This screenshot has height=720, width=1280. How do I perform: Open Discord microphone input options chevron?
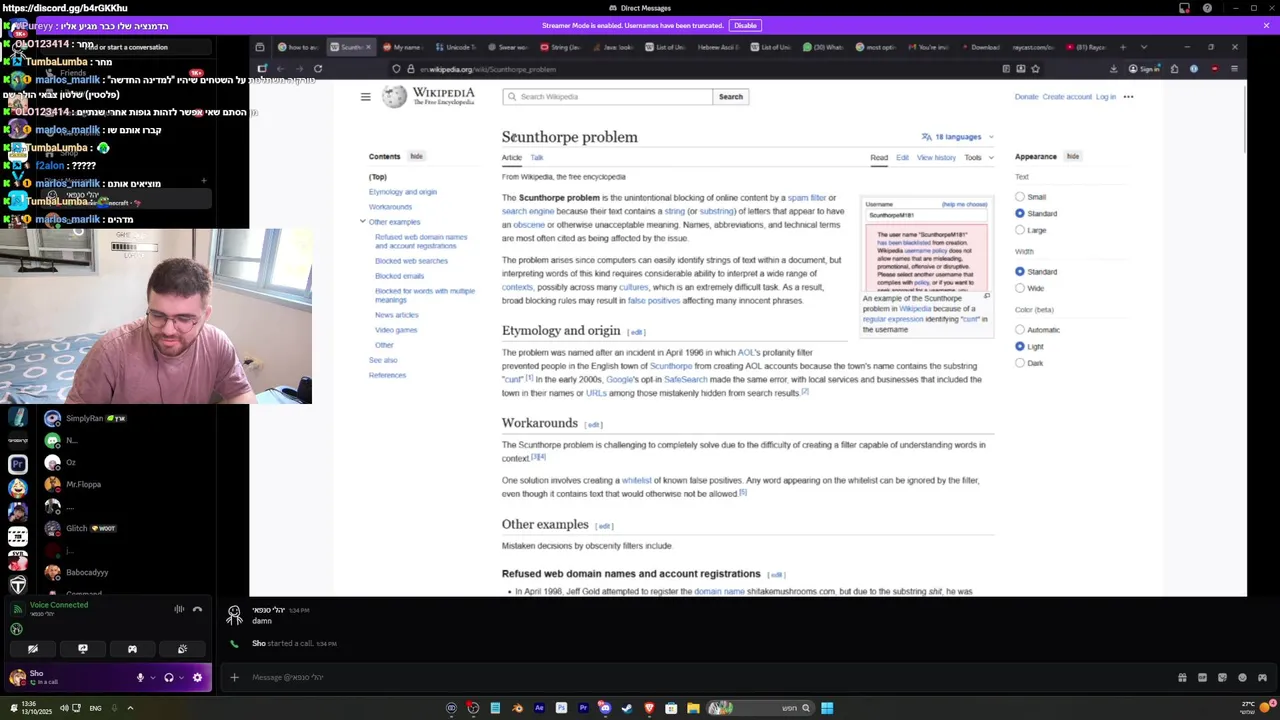coord(152,678)
